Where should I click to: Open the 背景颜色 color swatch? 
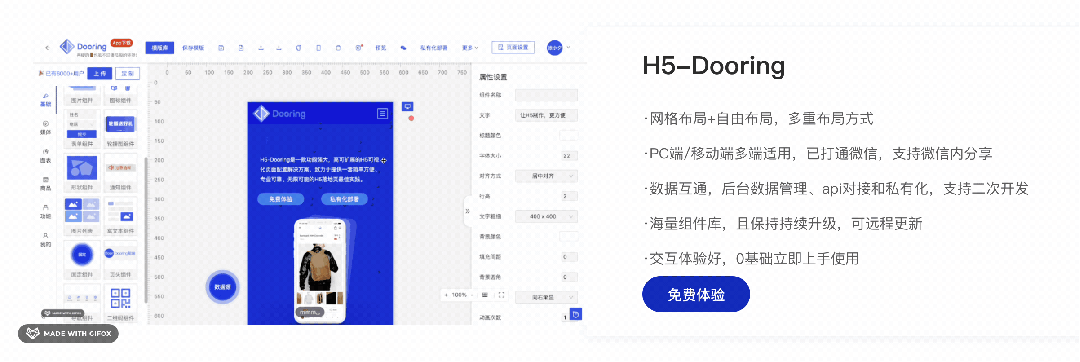pyautogui.click(x=569, y=237)
